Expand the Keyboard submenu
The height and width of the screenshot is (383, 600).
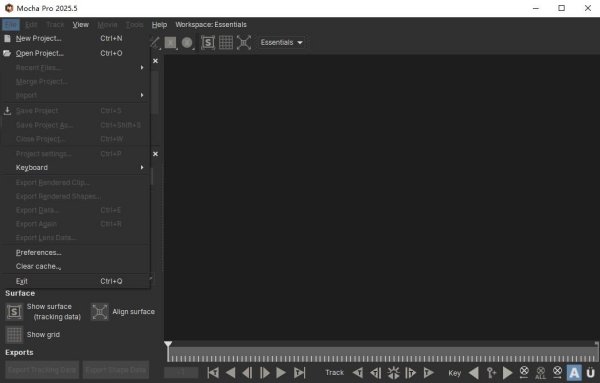(75, 168)
